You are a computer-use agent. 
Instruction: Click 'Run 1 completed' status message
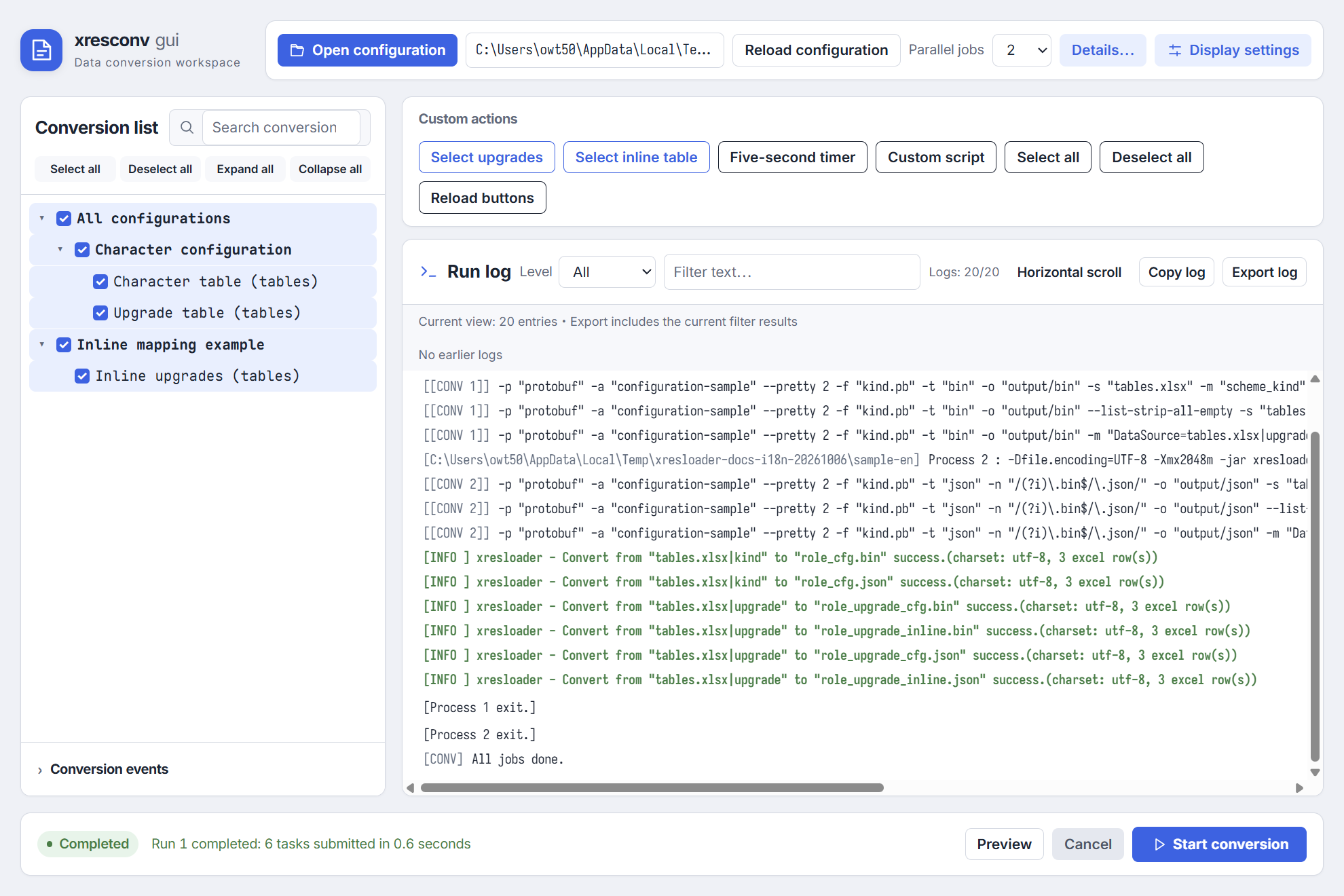pos(311,844)
